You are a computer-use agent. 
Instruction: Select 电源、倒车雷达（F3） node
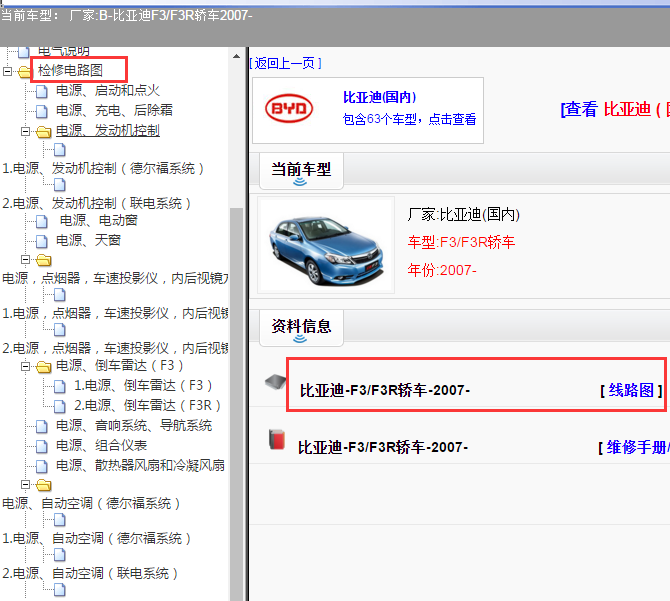click(120, 366)
